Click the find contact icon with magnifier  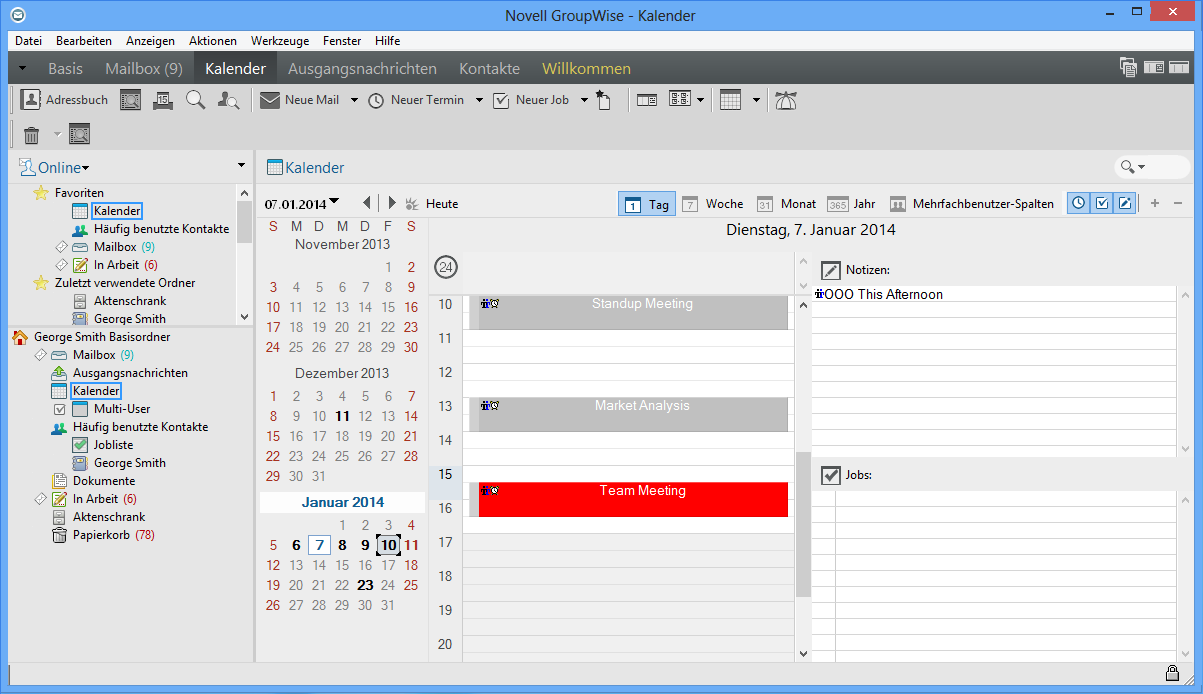point(229,100)
